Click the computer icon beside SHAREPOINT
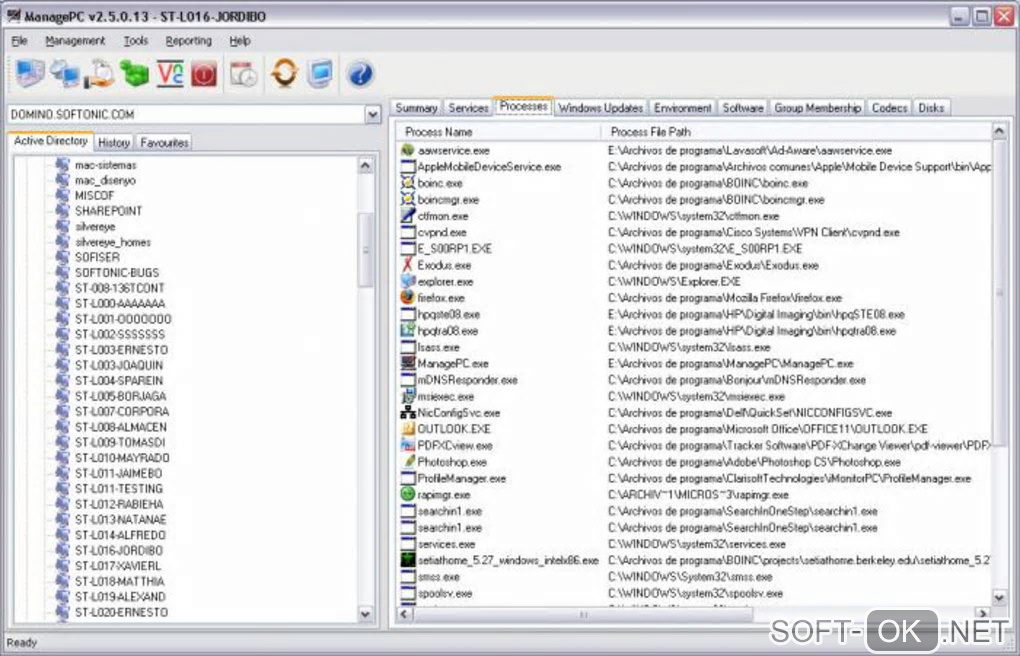This screenshot has height=656, width=1020. tap(62, 211)
